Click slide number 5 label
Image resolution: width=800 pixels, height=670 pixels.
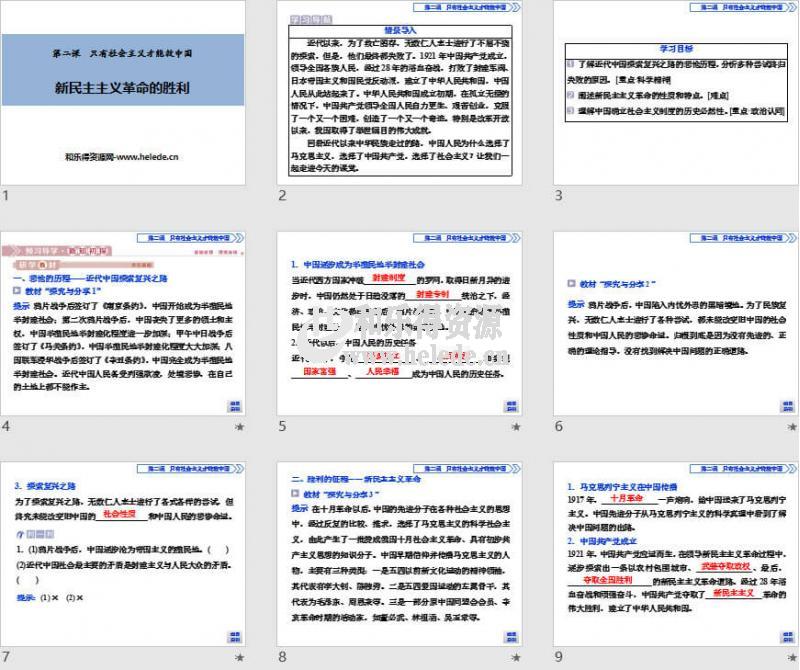click(x=282, y=426)
